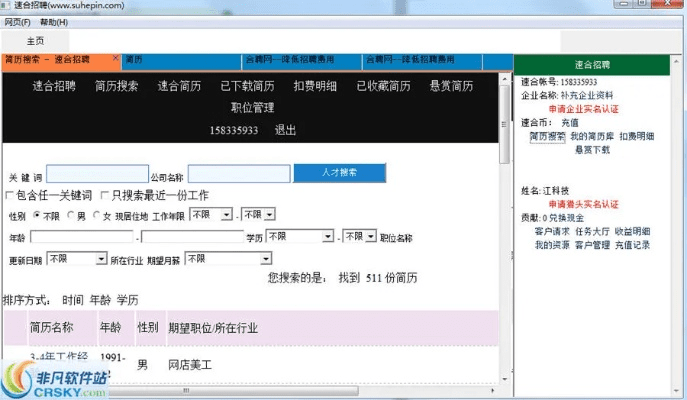Sort results by 学历
This screenshot has width=687, height=400.
127,300
